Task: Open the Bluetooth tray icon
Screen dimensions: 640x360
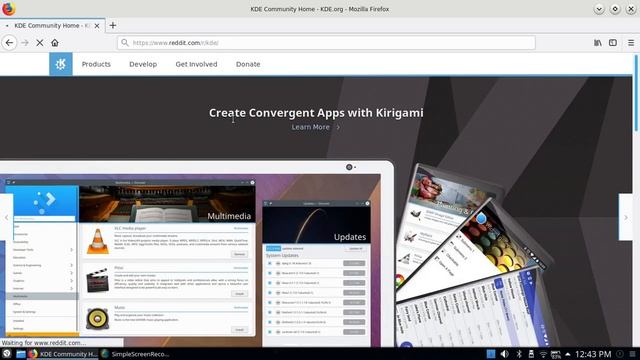Action: coord(519,354)
